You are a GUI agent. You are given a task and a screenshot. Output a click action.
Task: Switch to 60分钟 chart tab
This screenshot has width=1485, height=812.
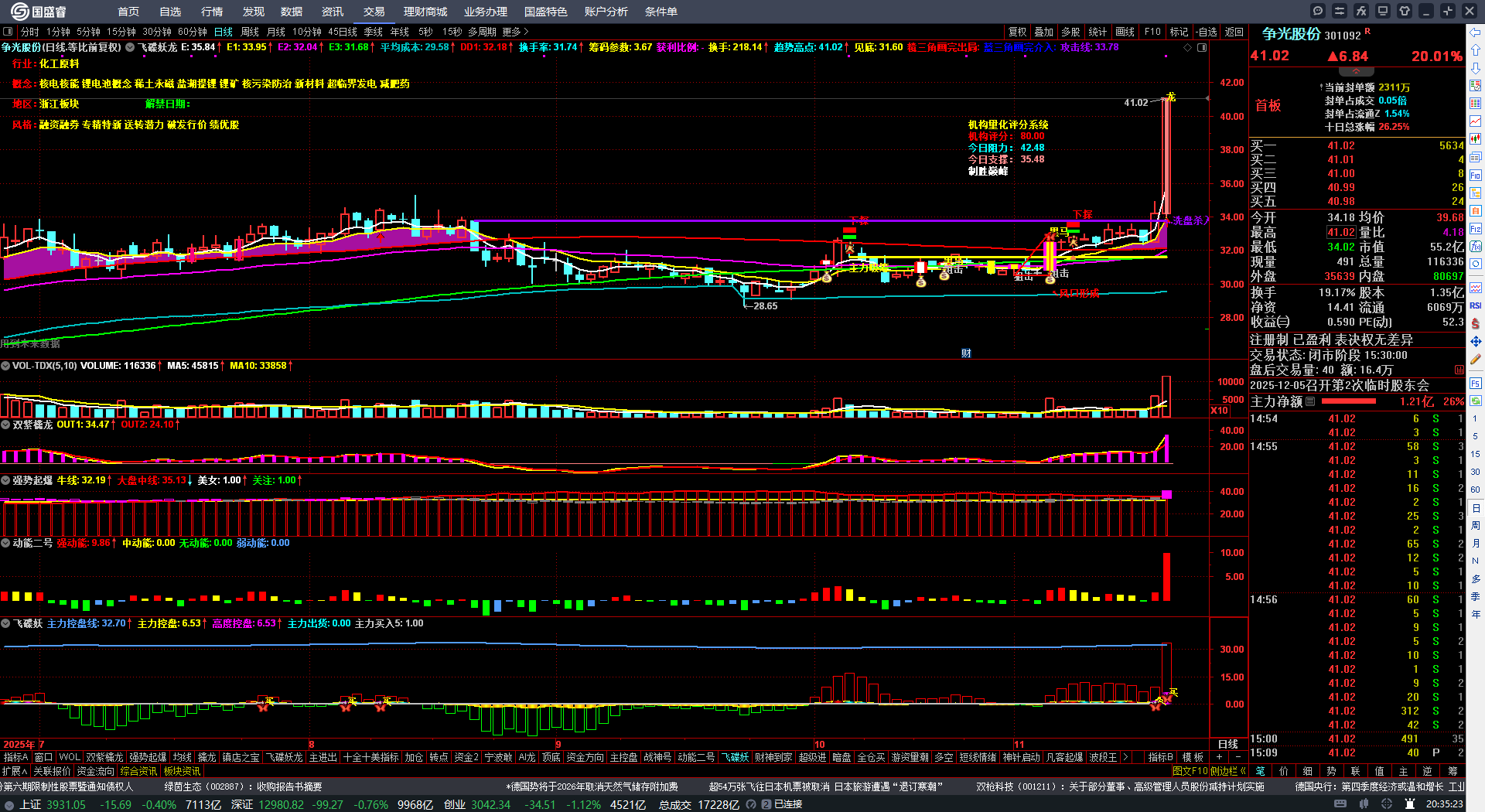pyautogui.click(x=193, y=32)
